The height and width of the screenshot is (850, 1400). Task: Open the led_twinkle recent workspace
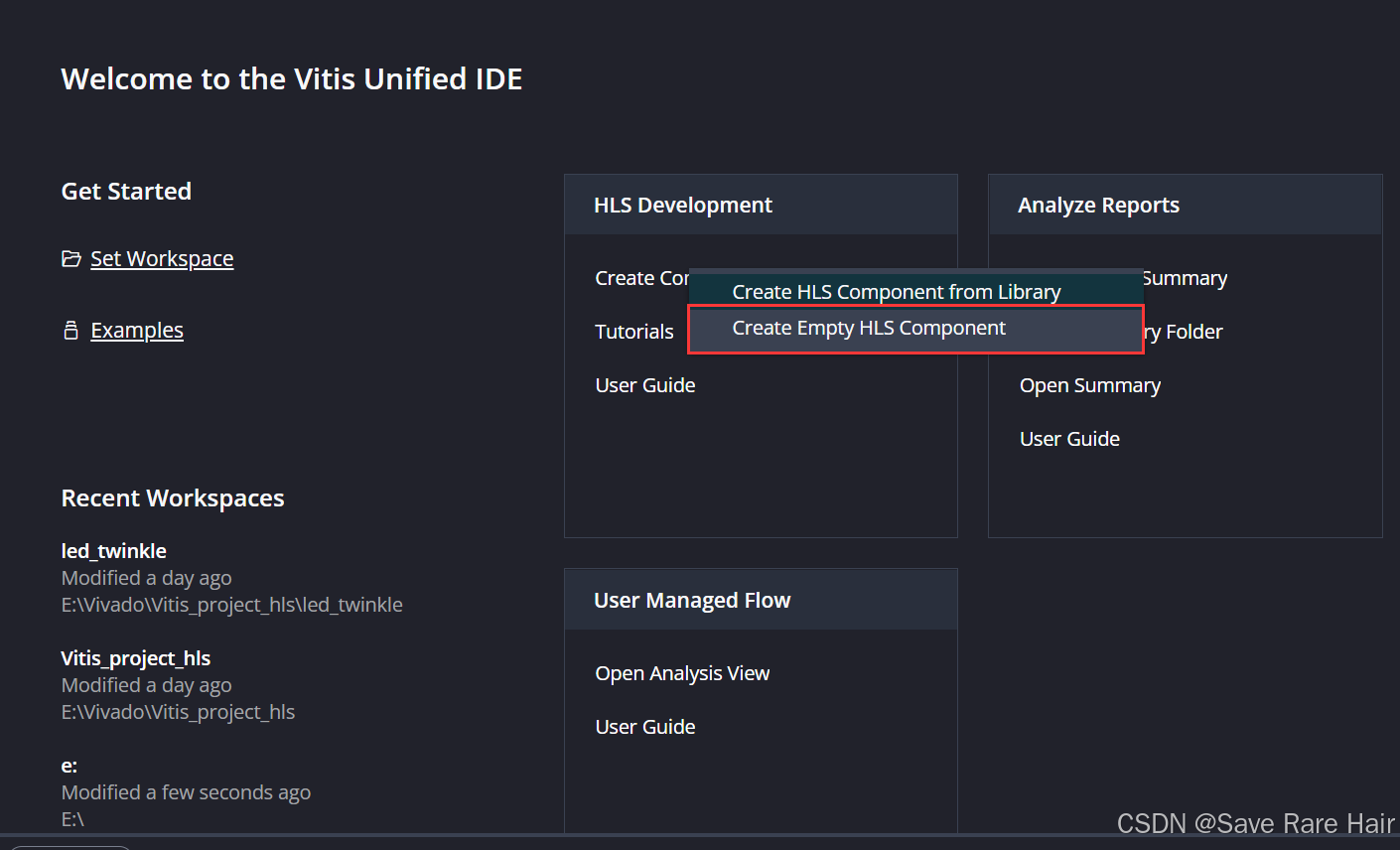click(x=113, y=551)
